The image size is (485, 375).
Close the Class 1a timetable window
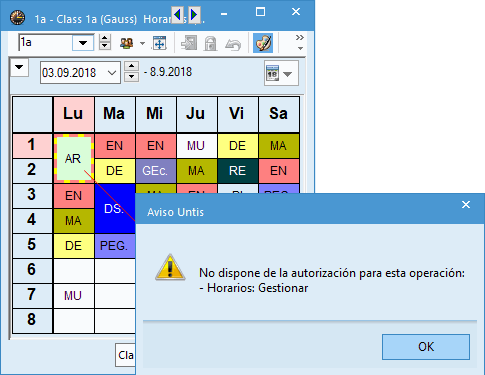(x=296, y=12)
